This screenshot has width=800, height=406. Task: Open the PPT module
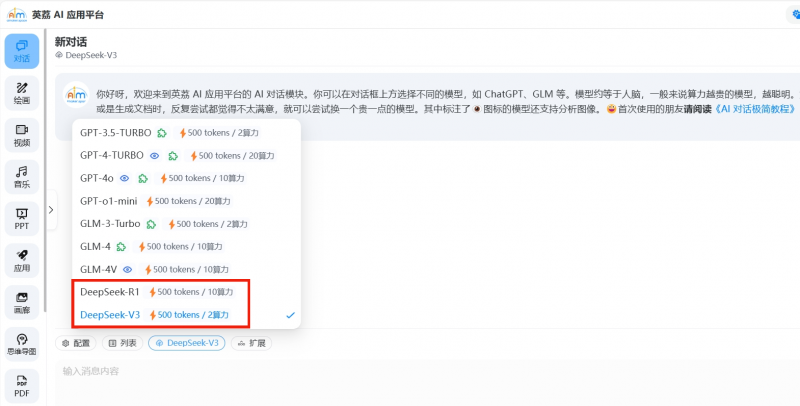tap(22, 219)
